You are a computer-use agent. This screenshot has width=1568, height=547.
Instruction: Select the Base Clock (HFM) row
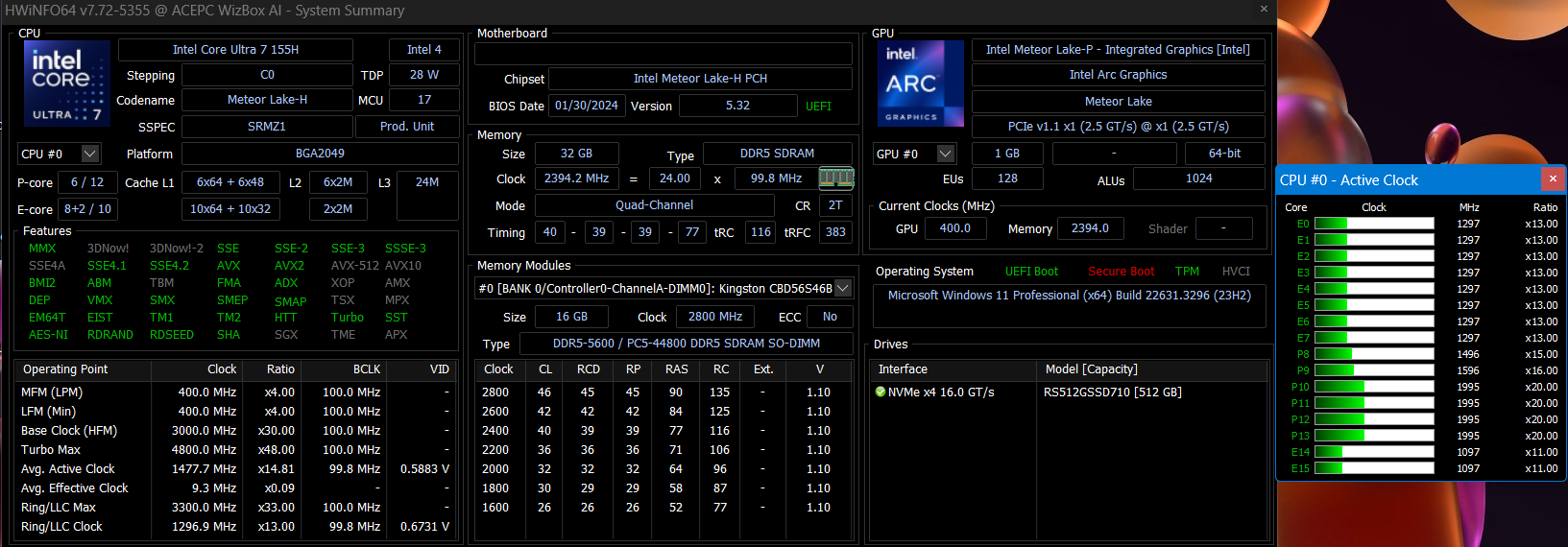[234, 431]
